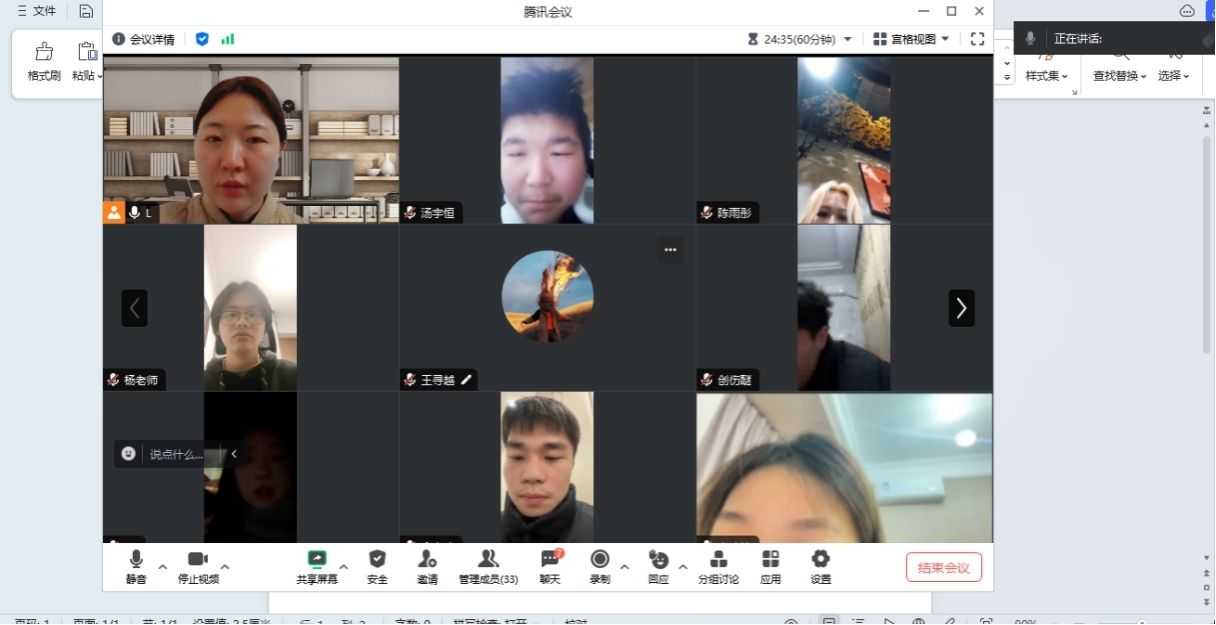Click the Share Screen (共享屏幕) icon
The width and height of the screenshot is (1216, 625).
317,560
